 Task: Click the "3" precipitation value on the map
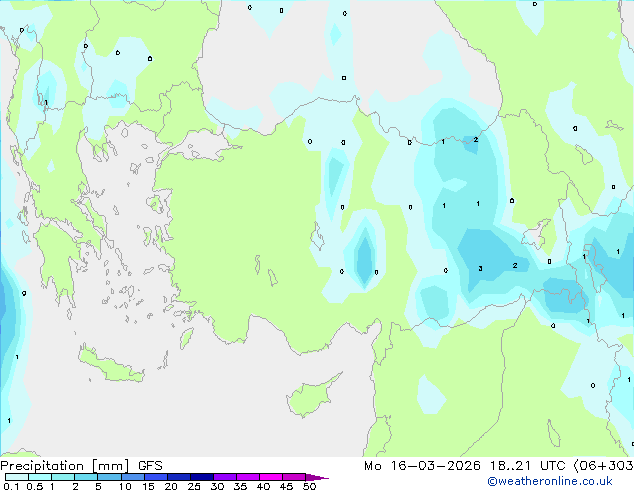pos(480,268)
